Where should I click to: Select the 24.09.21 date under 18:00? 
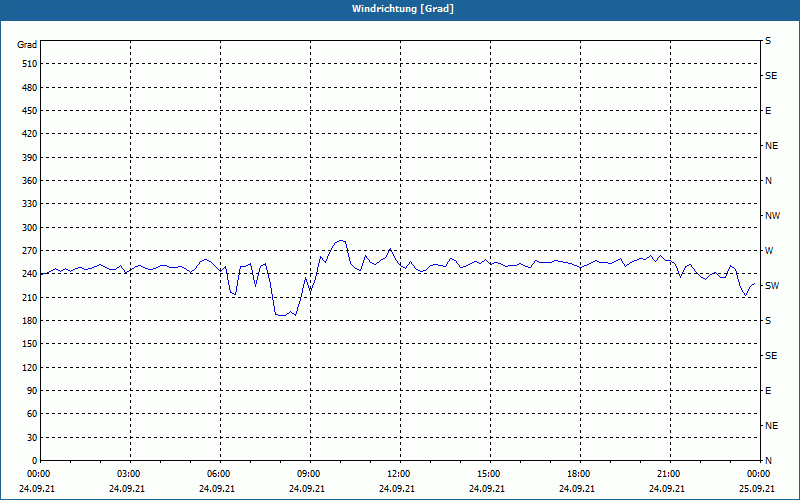[577, 488]
